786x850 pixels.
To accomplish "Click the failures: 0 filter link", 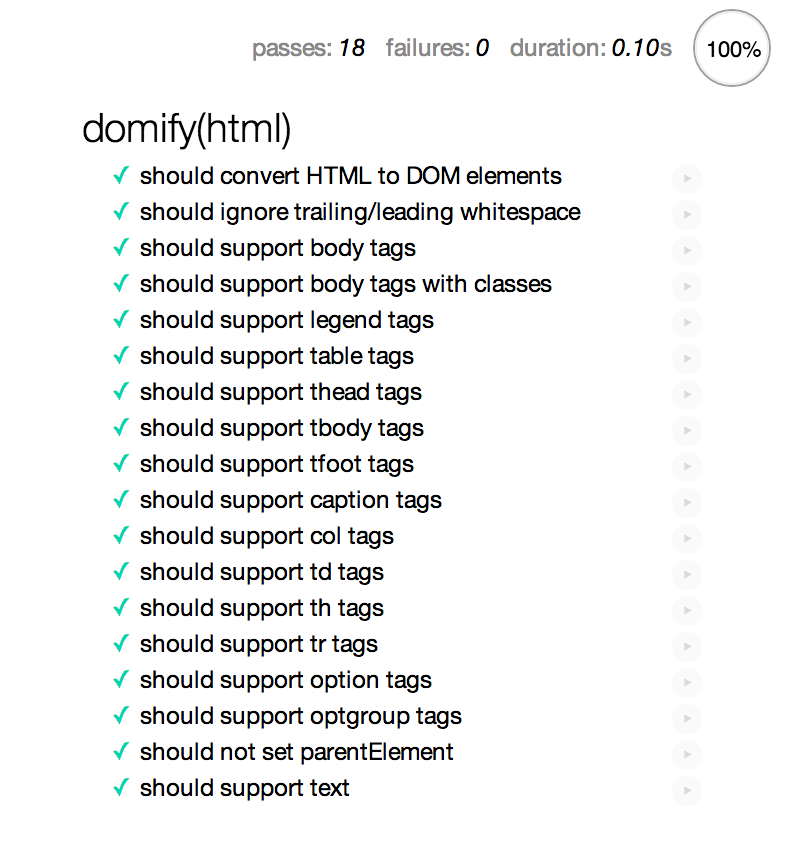I will click(x=437, y=48).
